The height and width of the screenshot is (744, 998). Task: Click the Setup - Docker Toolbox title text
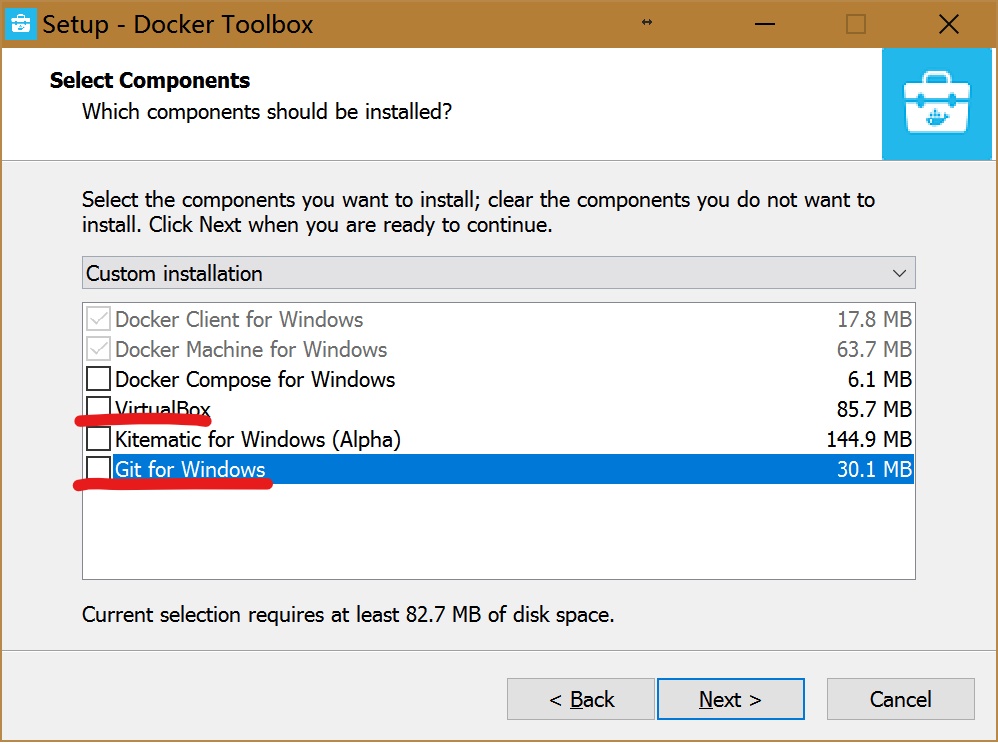[x=178, y=24]
